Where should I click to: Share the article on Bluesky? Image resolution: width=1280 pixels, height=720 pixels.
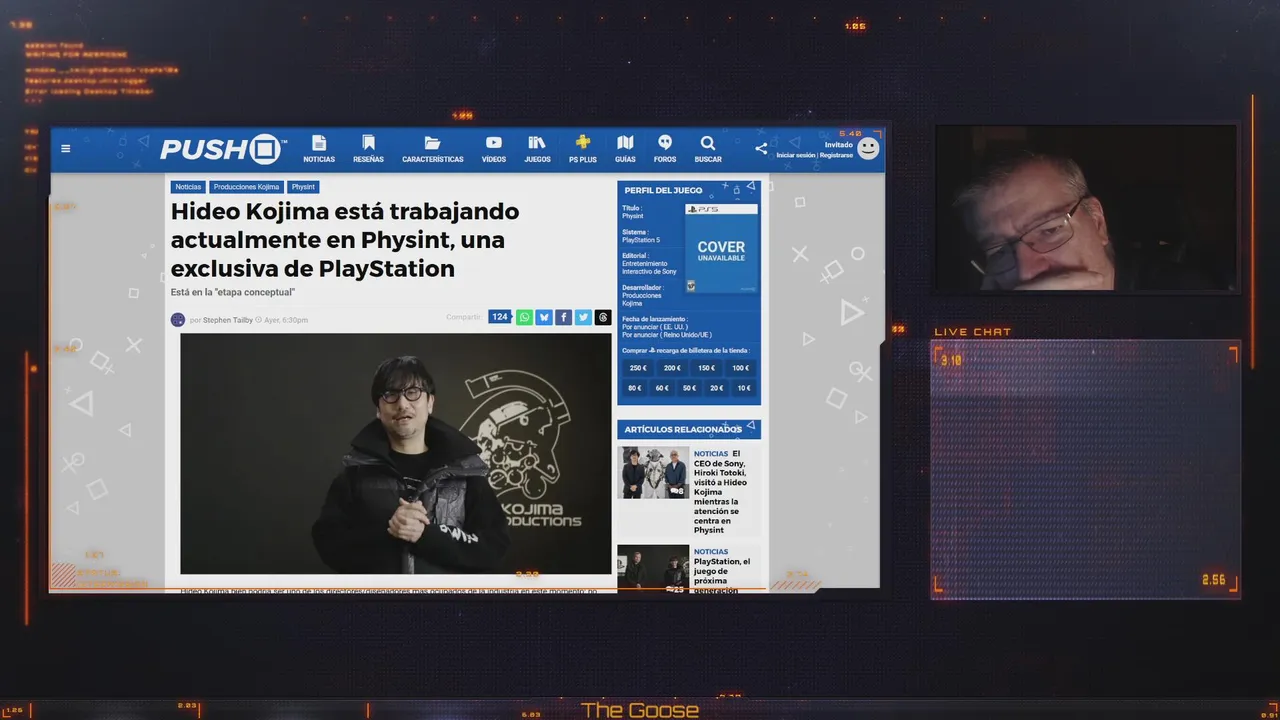point(544,317)
